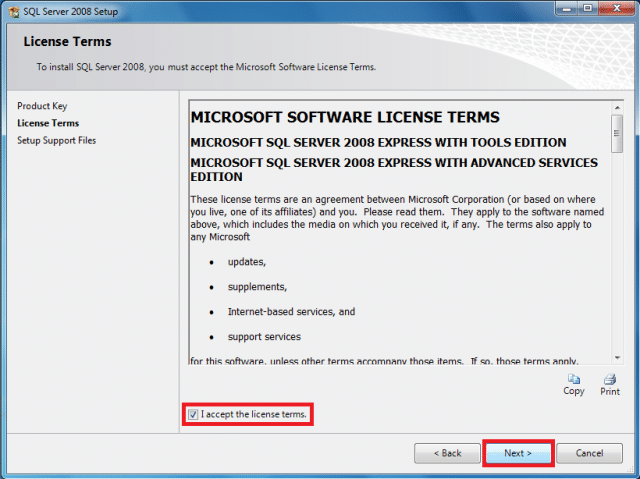Go back with the Back button
640x479 pixels.
(447, 453)
